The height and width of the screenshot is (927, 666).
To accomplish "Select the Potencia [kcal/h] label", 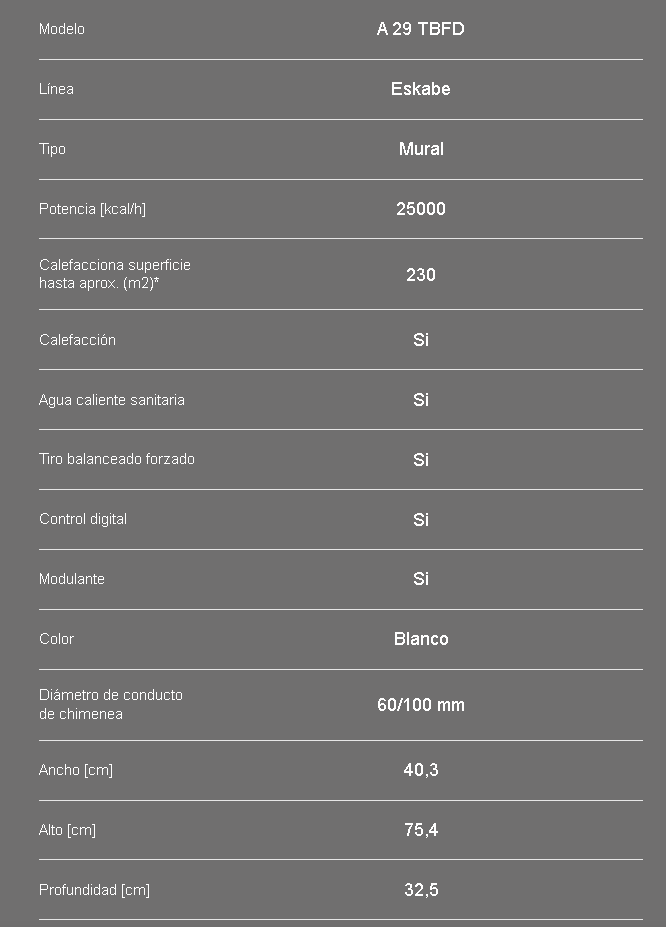I will 92,209.
